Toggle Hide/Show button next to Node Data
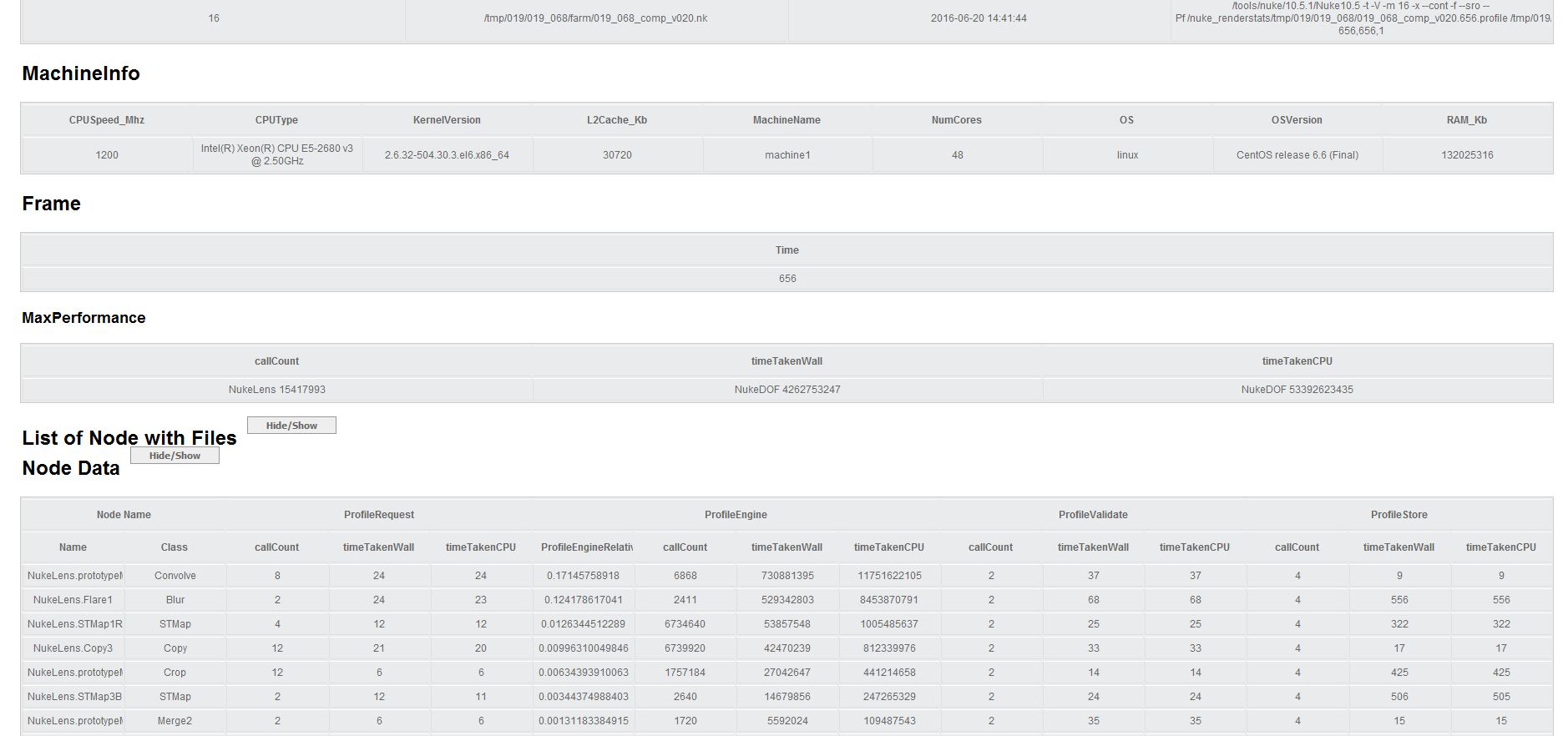 point(175,456)
